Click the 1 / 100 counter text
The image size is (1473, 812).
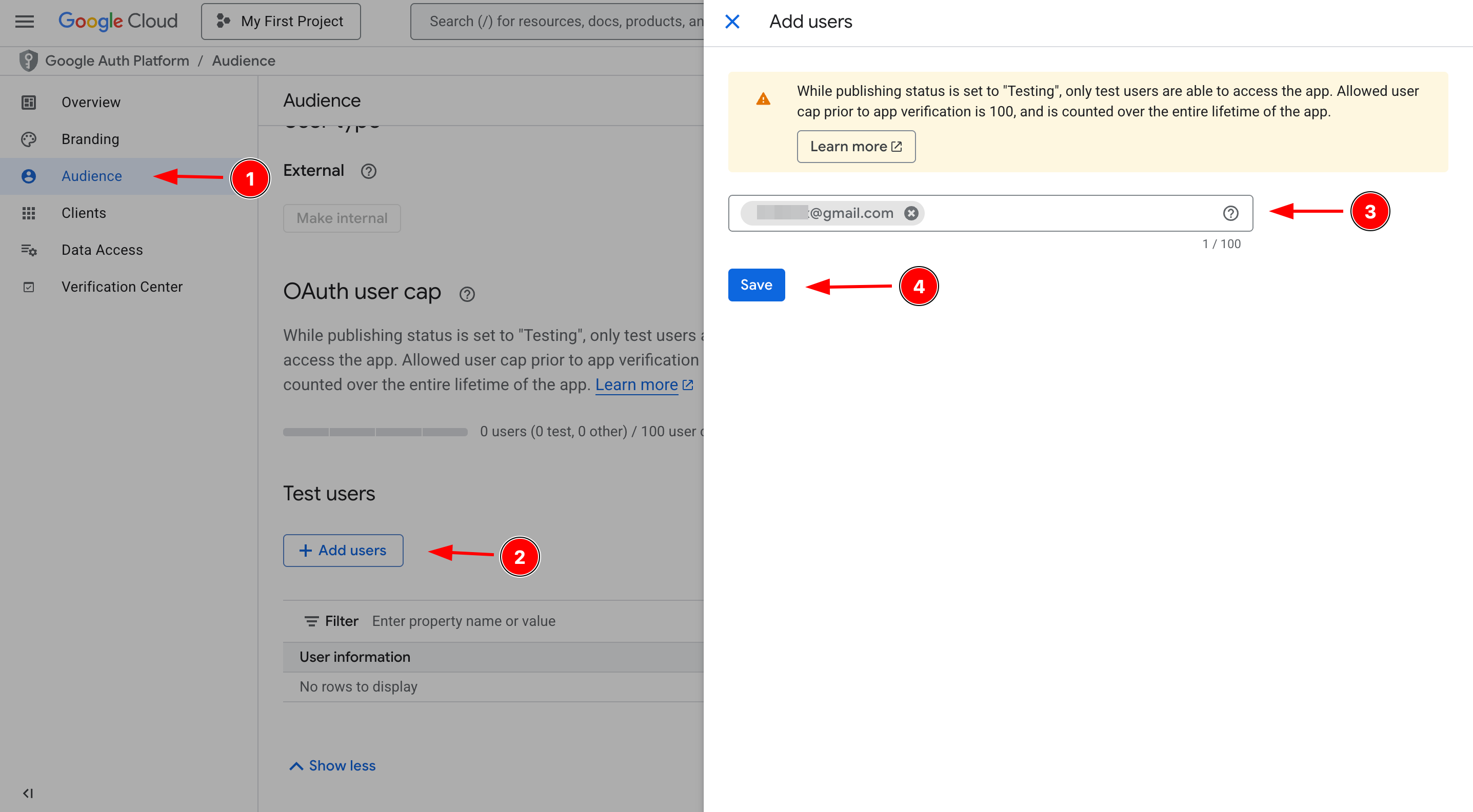1221,244
